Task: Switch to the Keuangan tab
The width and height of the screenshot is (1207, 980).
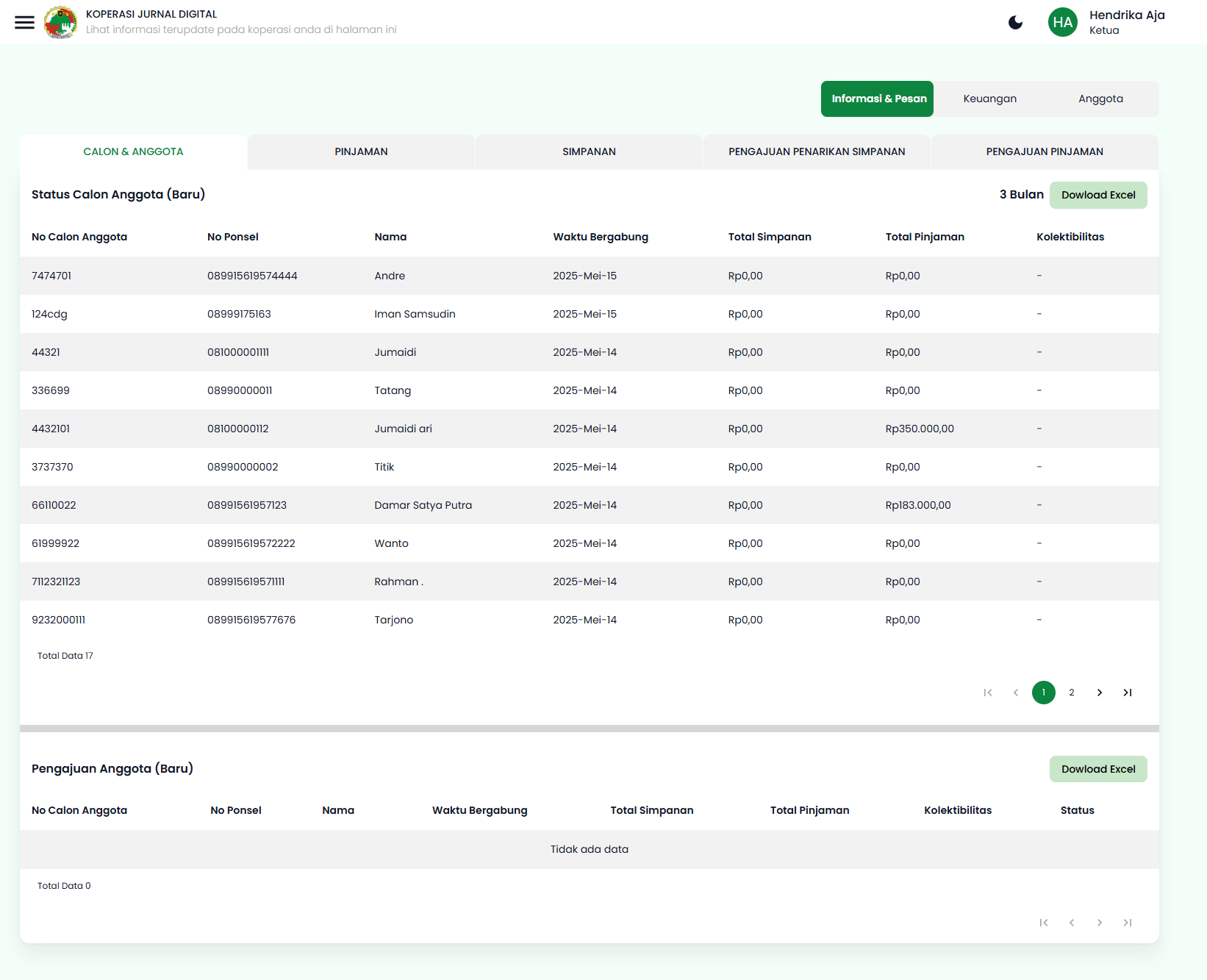Action: pos(990,98)
